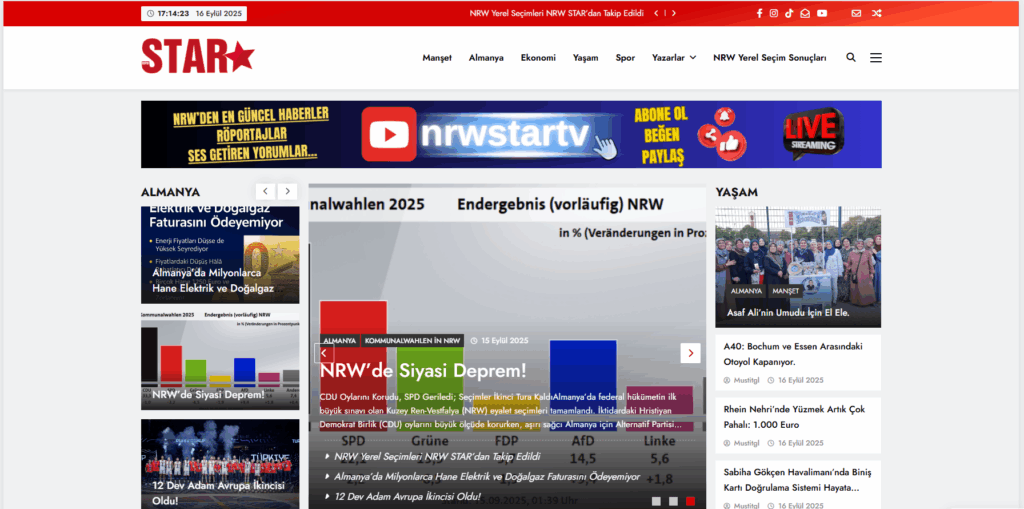Go to next headline in news ticker
This screenshot has height=509, width=1024.
tap(674, 13)
